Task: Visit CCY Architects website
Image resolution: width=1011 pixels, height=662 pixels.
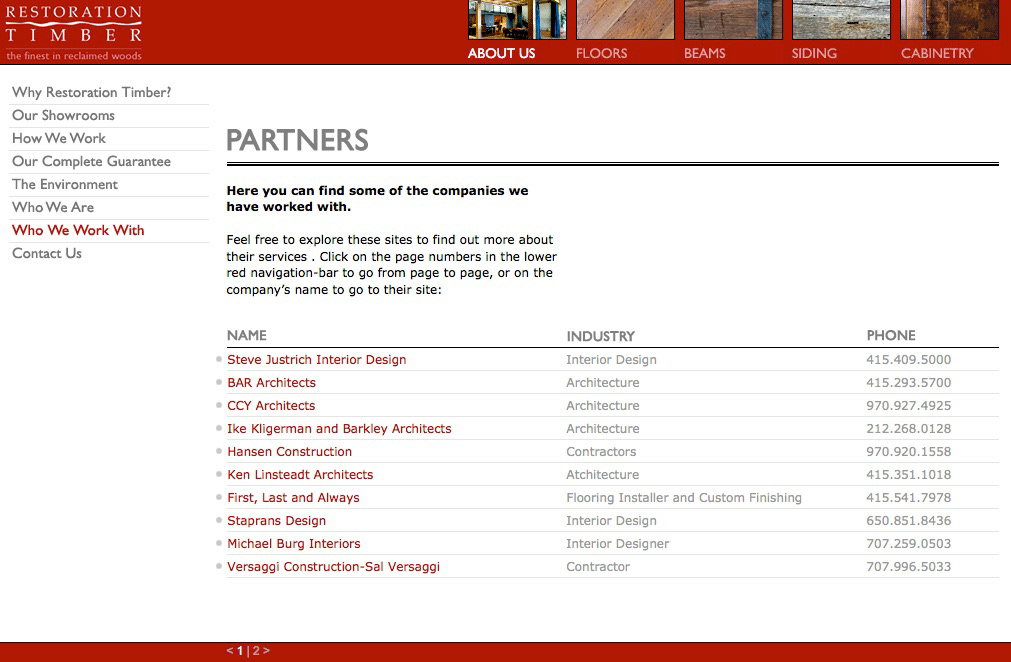Action: (271, 405)
